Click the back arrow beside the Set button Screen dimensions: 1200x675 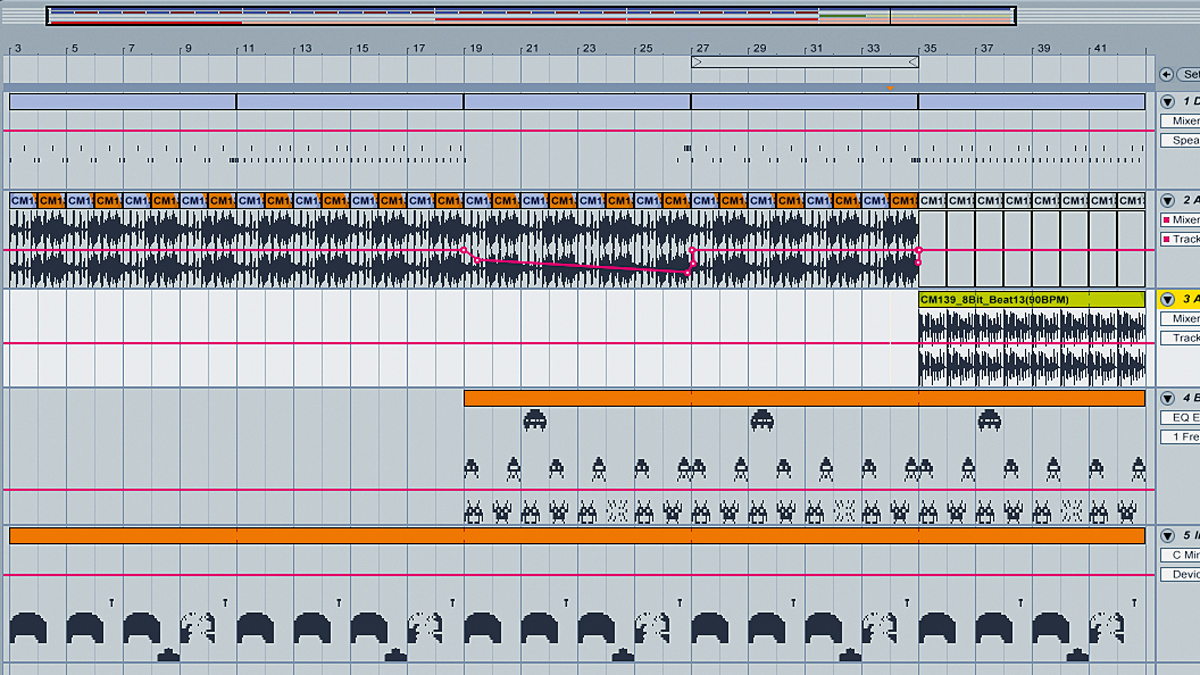click(1166, 75)
